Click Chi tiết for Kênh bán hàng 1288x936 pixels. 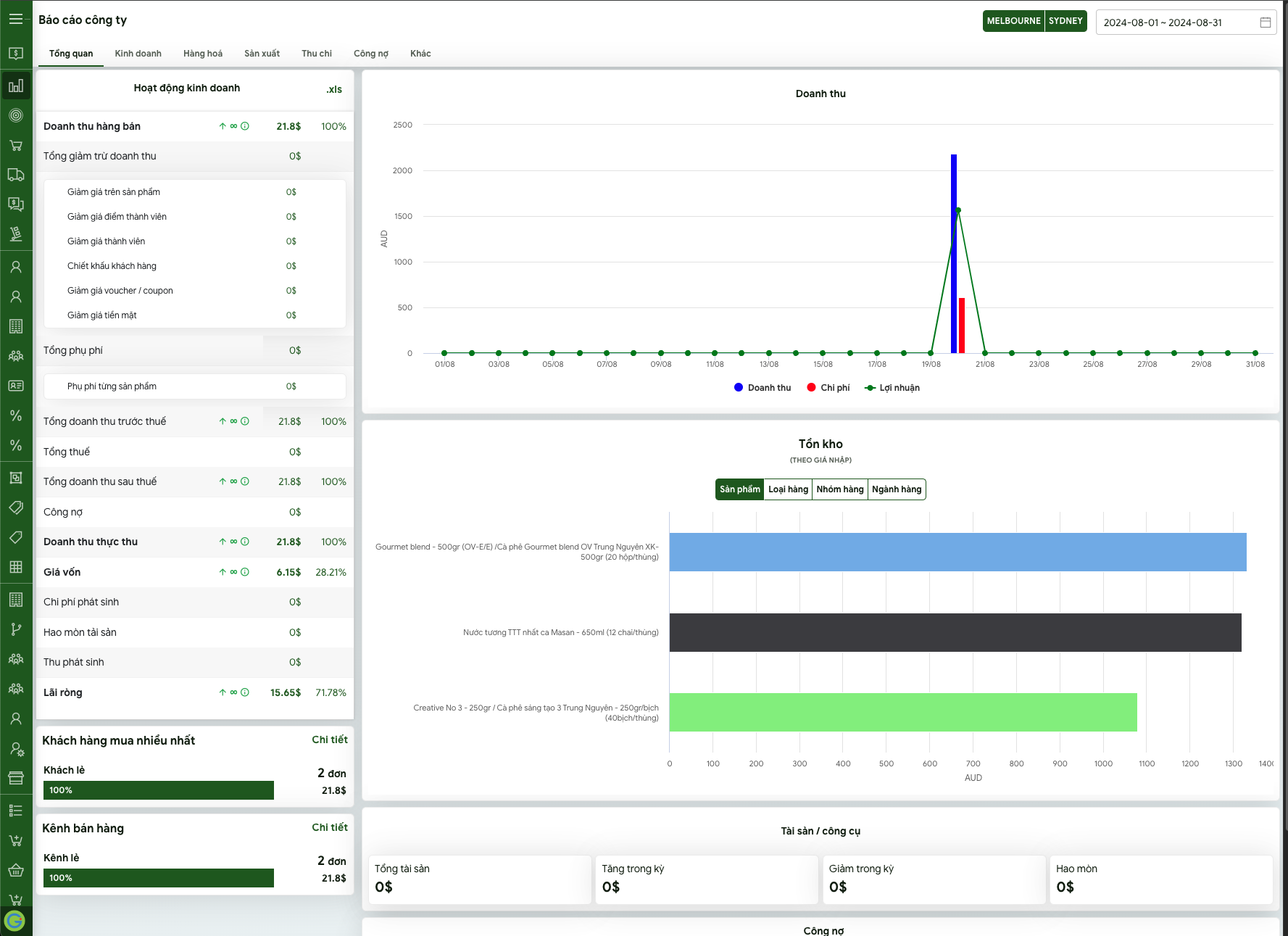pos(330,827)
